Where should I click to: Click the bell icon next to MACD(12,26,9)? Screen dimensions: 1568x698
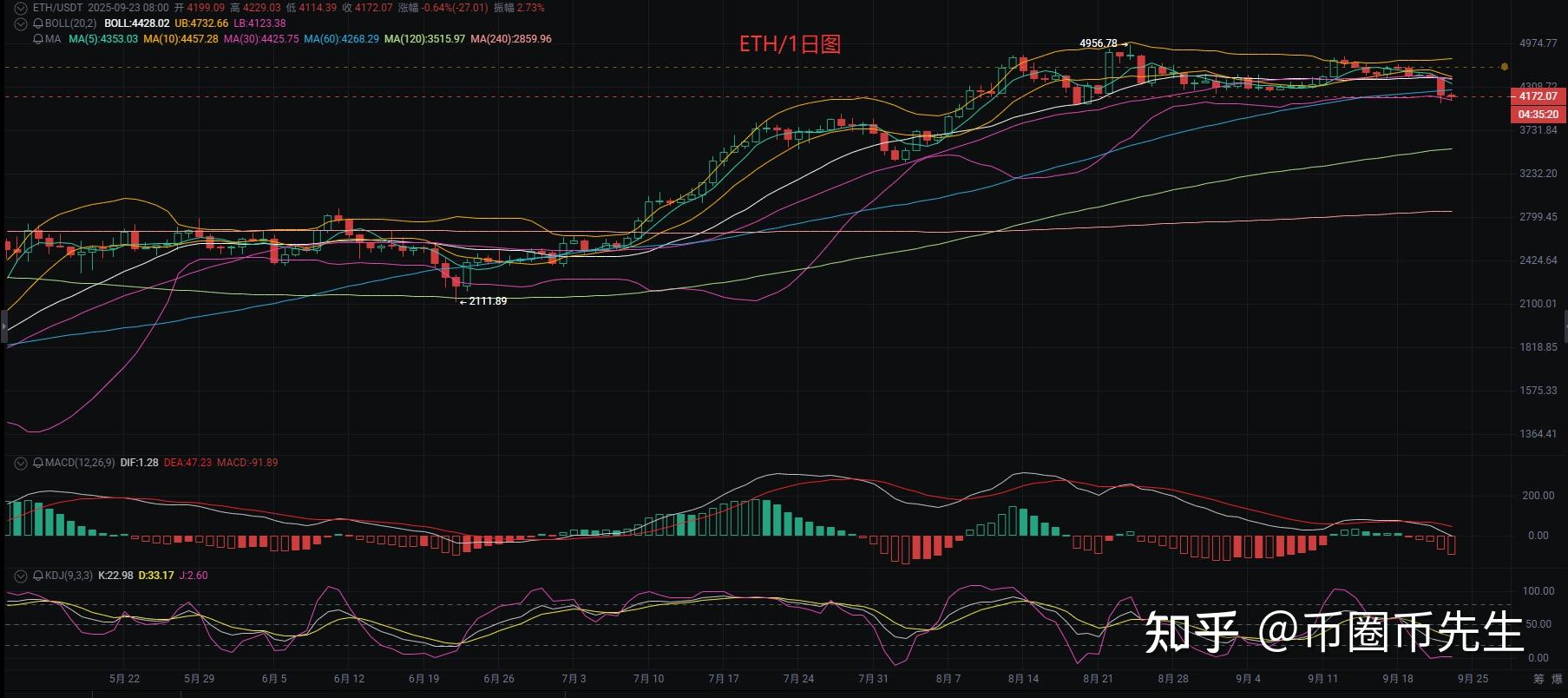pos(37,463)
